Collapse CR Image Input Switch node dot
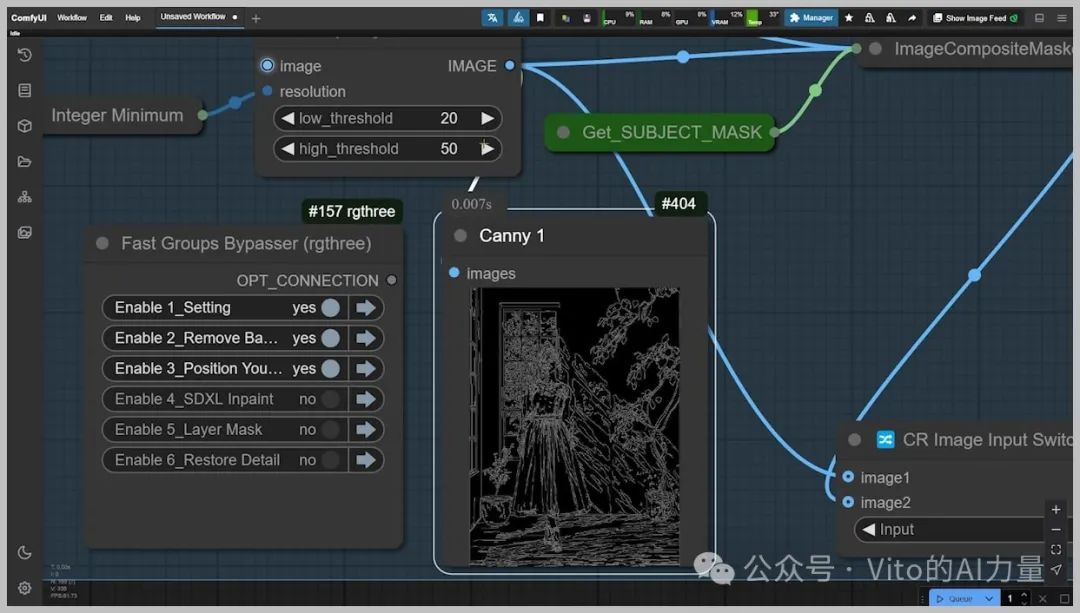Image resolution: width=1080 pixels, height=613 pixels. point(855,439)
